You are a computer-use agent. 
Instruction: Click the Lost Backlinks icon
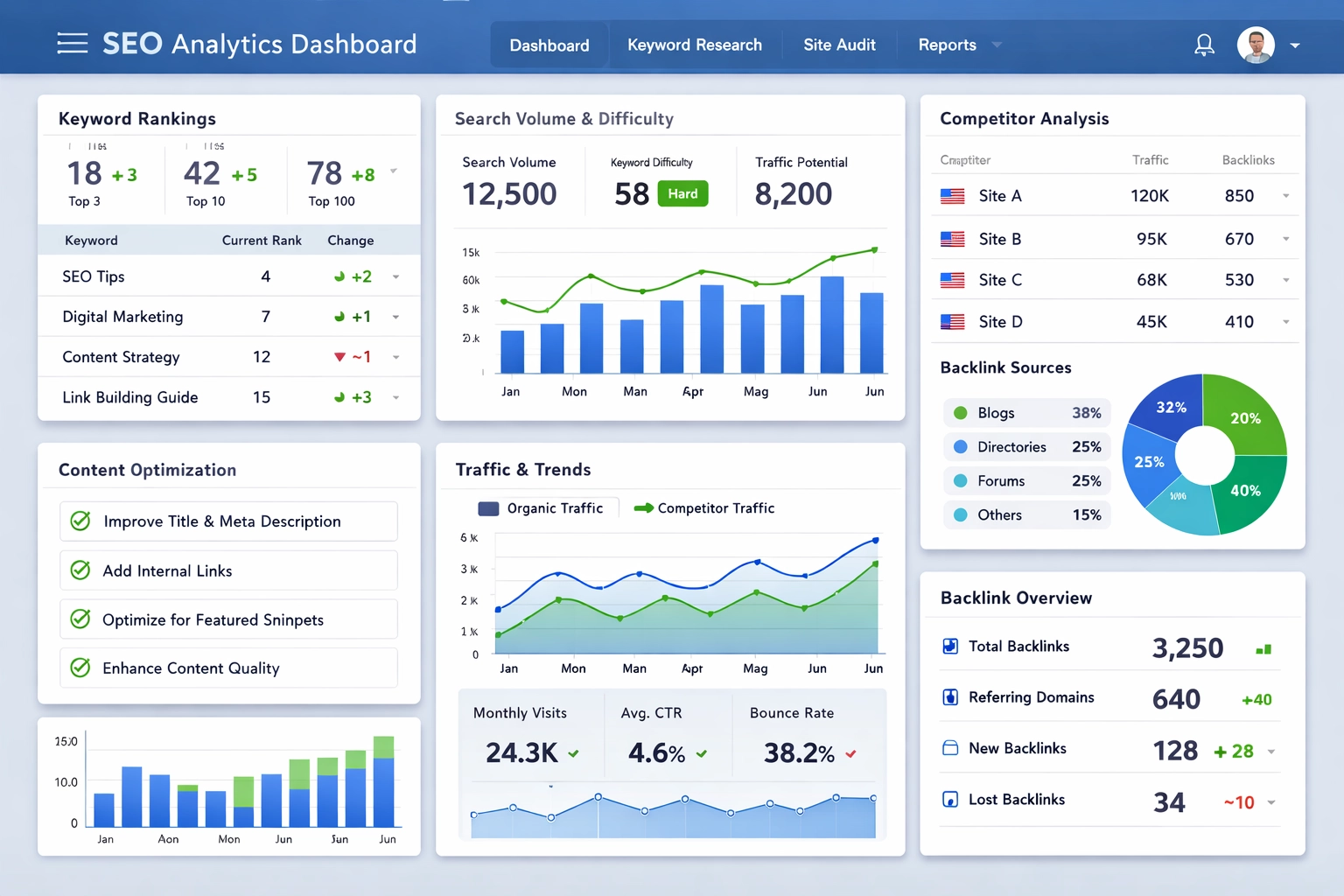pos(950,799)
